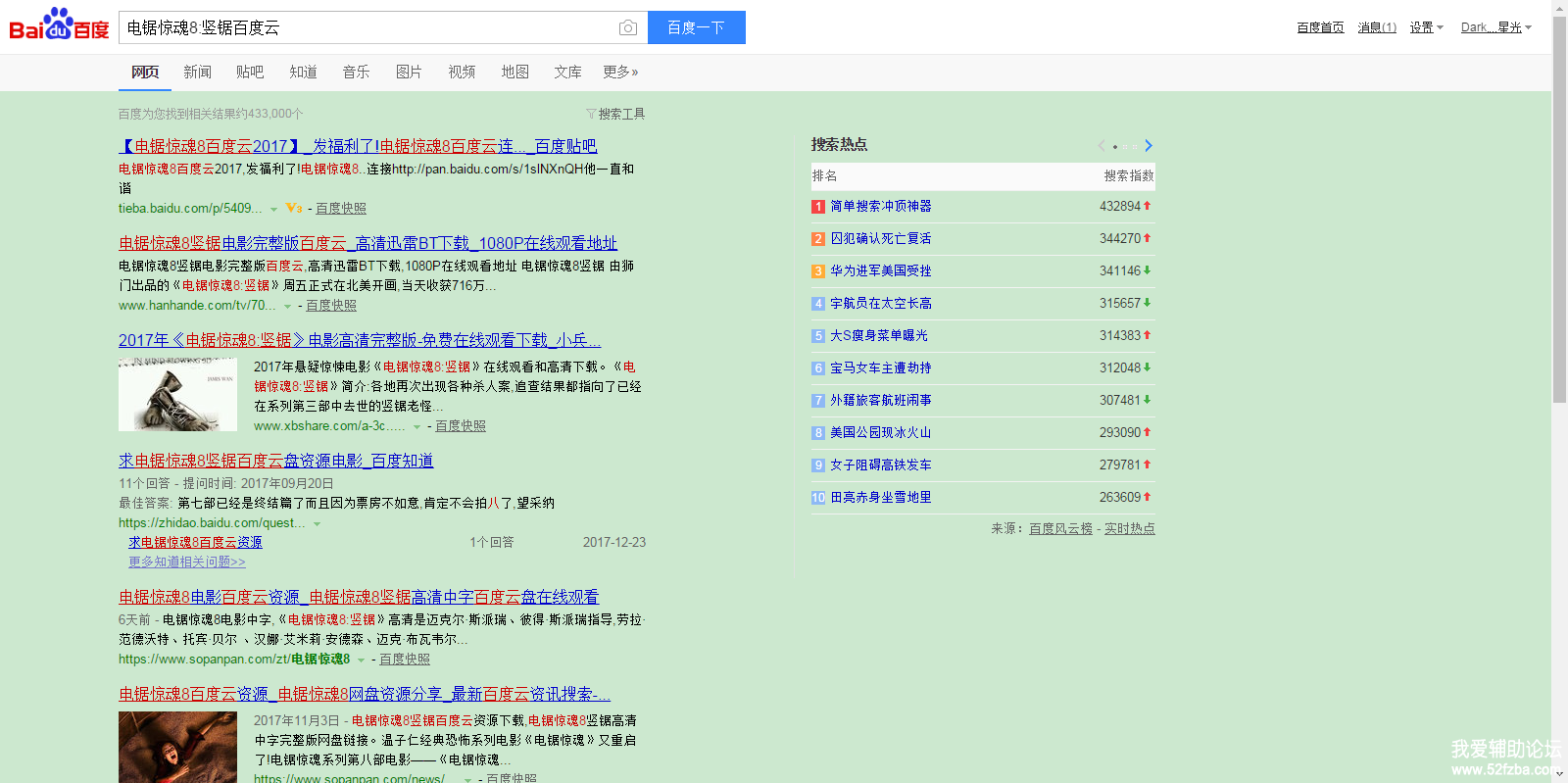Expand the Dark...星光 user menu
Image resolution: width=1568 pixels, height=783 pixels.
click(1495, 27)
